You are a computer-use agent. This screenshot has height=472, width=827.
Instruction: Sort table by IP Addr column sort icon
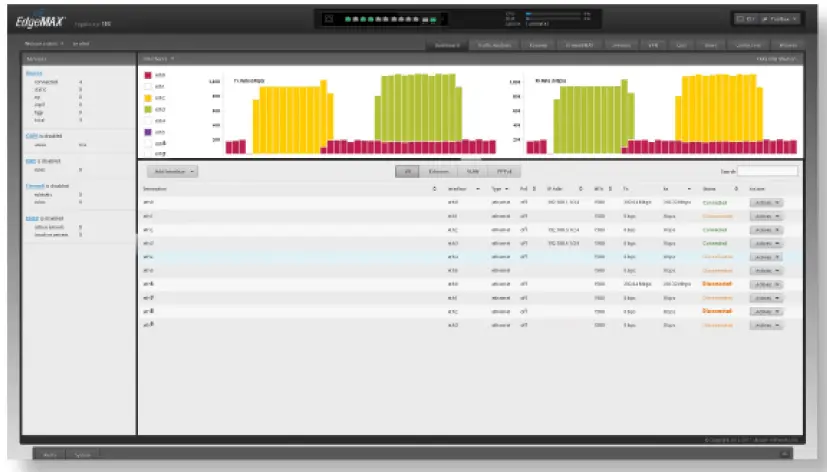coord(581,189)
